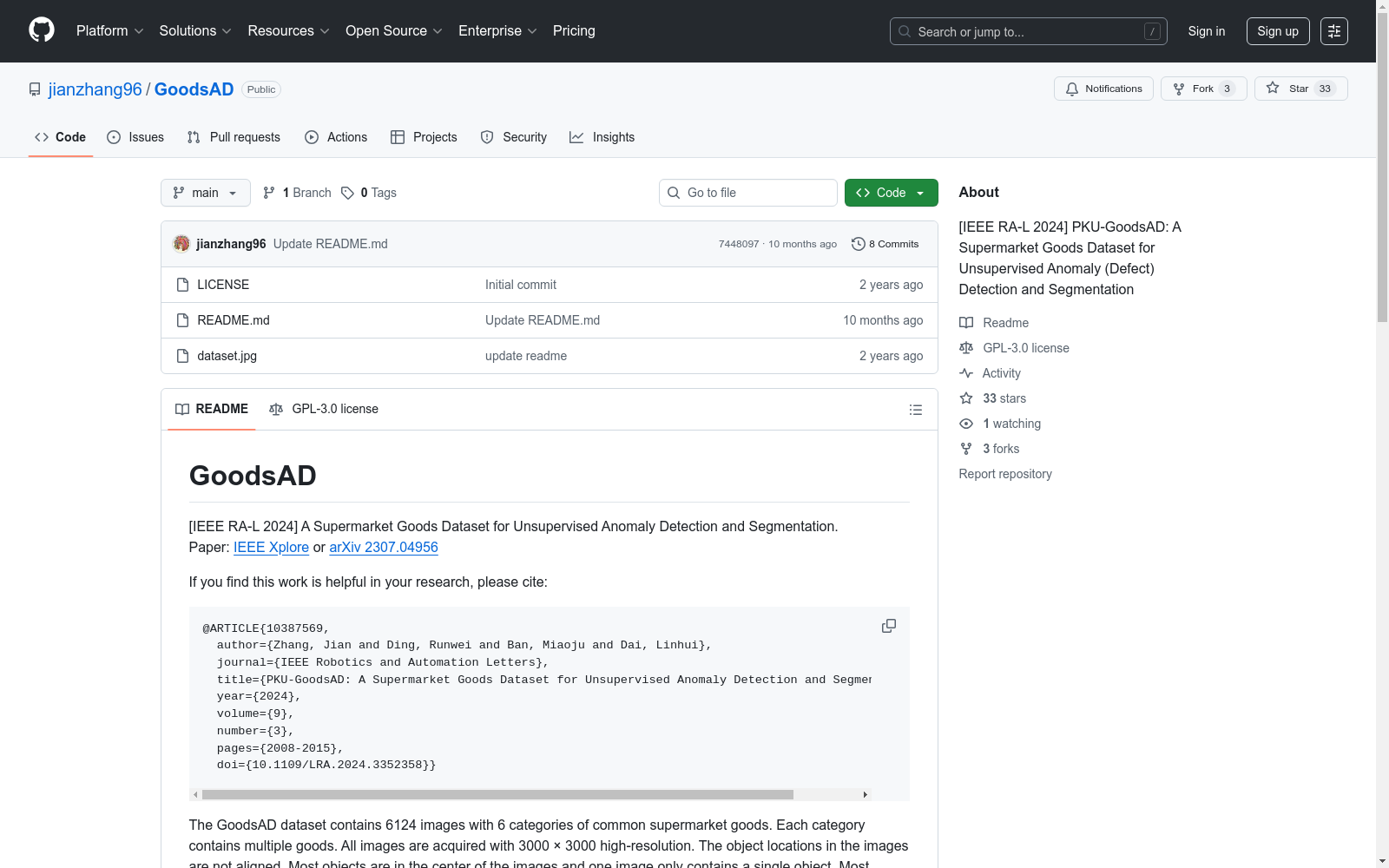Open the Pricing link
The width and height of the screenshot is (1389, 868).
pyautogui.click(x=574, y=30)
